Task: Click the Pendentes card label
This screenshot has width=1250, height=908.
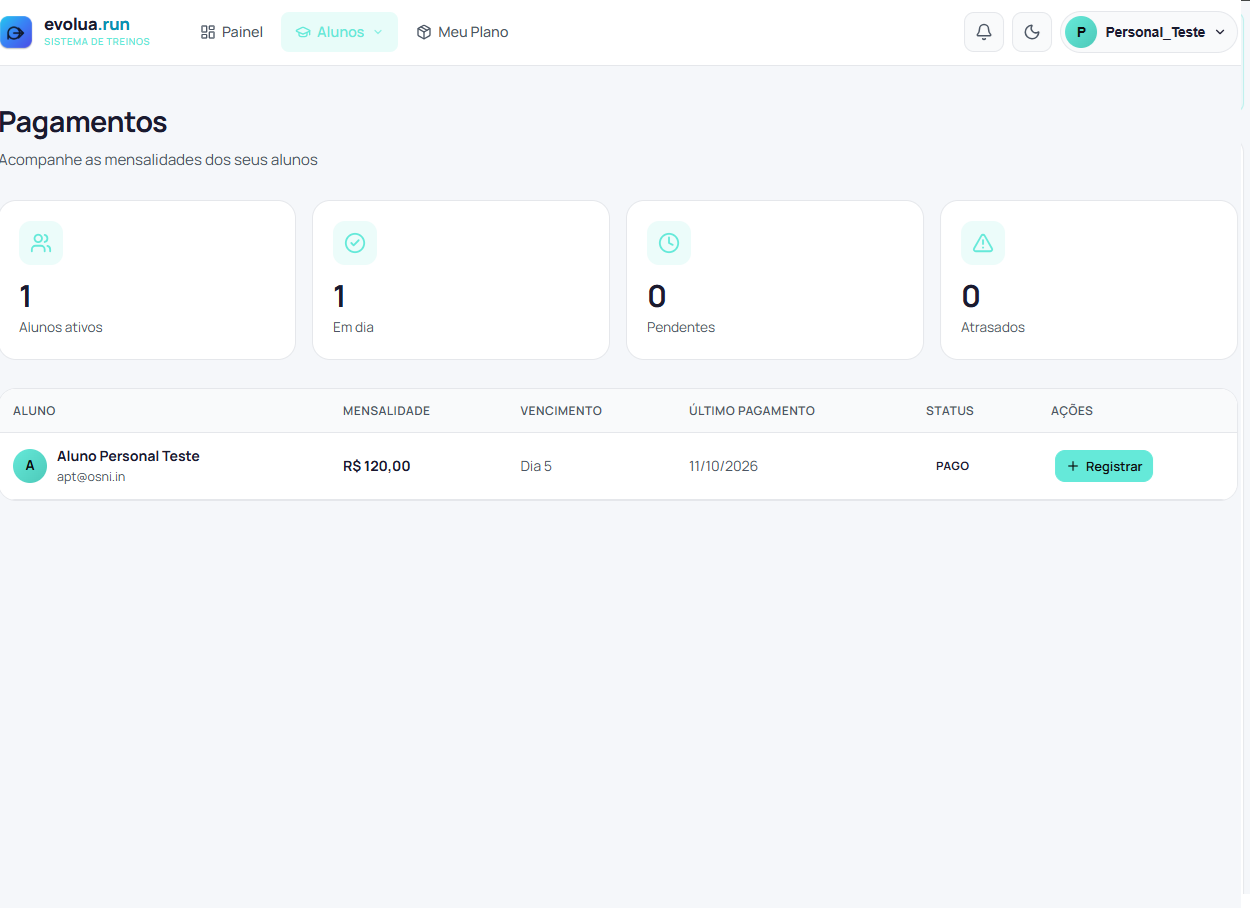Action: point(681,327)
